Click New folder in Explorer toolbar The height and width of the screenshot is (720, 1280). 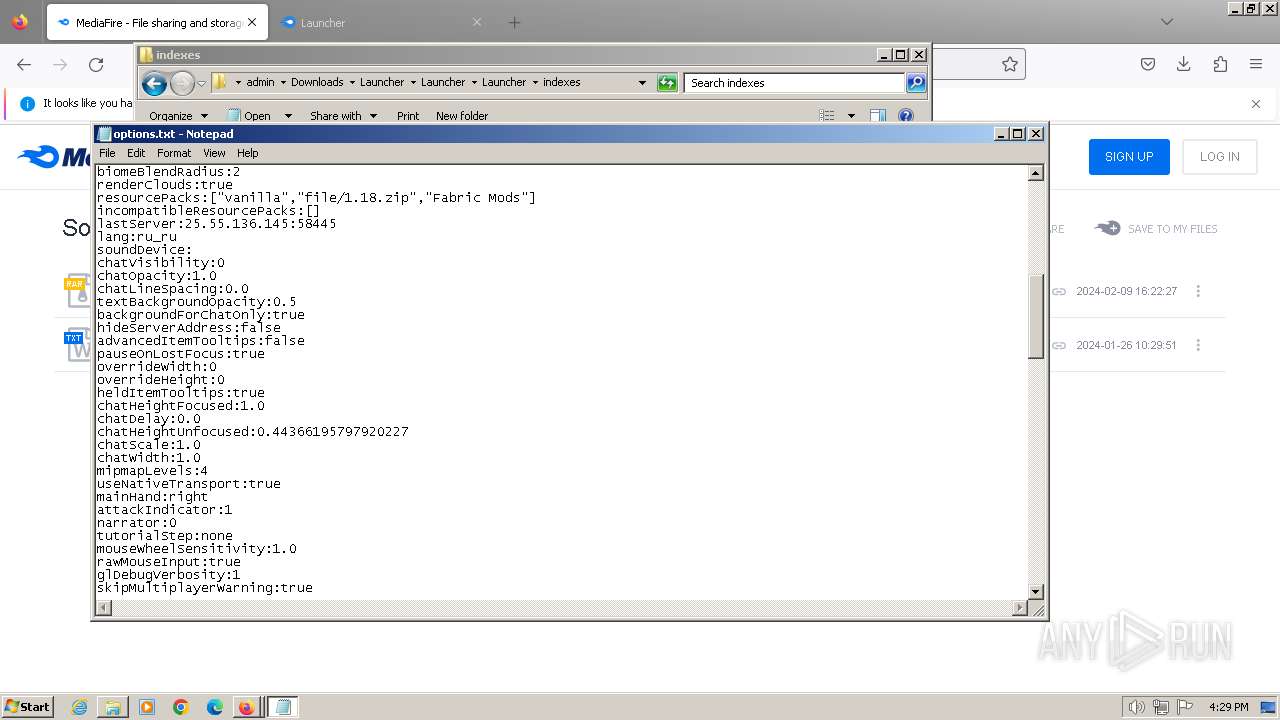[x=462, y=116]
